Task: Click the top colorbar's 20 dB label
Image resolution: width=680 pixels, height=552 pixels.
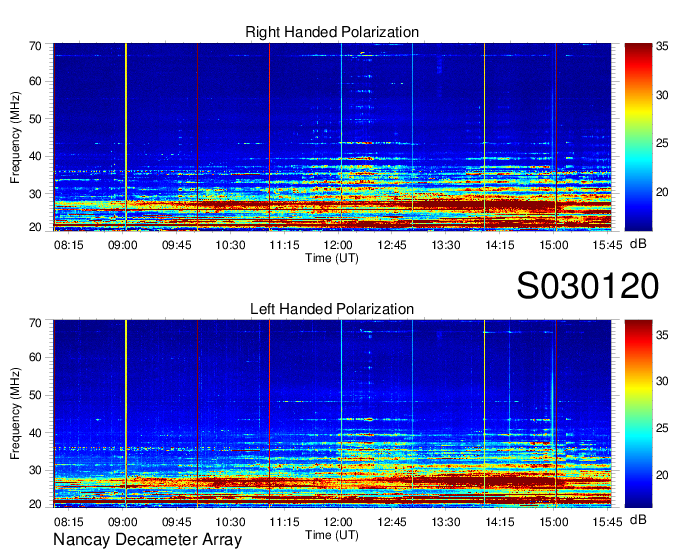Action: click(x=662, y=192)
